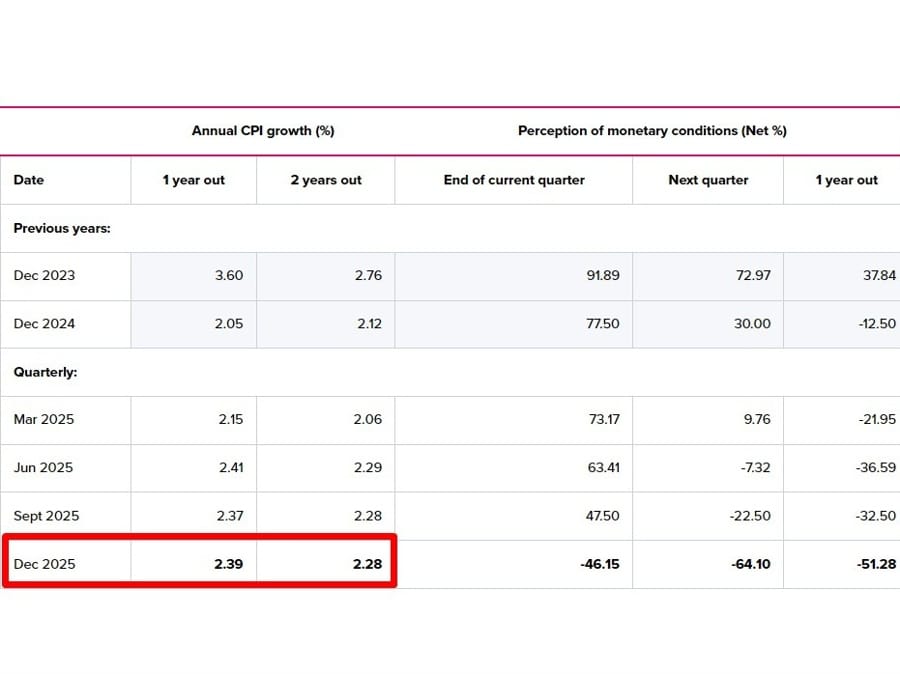This screenshot has width=900, height=674.
Task: Click the Previous years section label
Action: point(62,228)
